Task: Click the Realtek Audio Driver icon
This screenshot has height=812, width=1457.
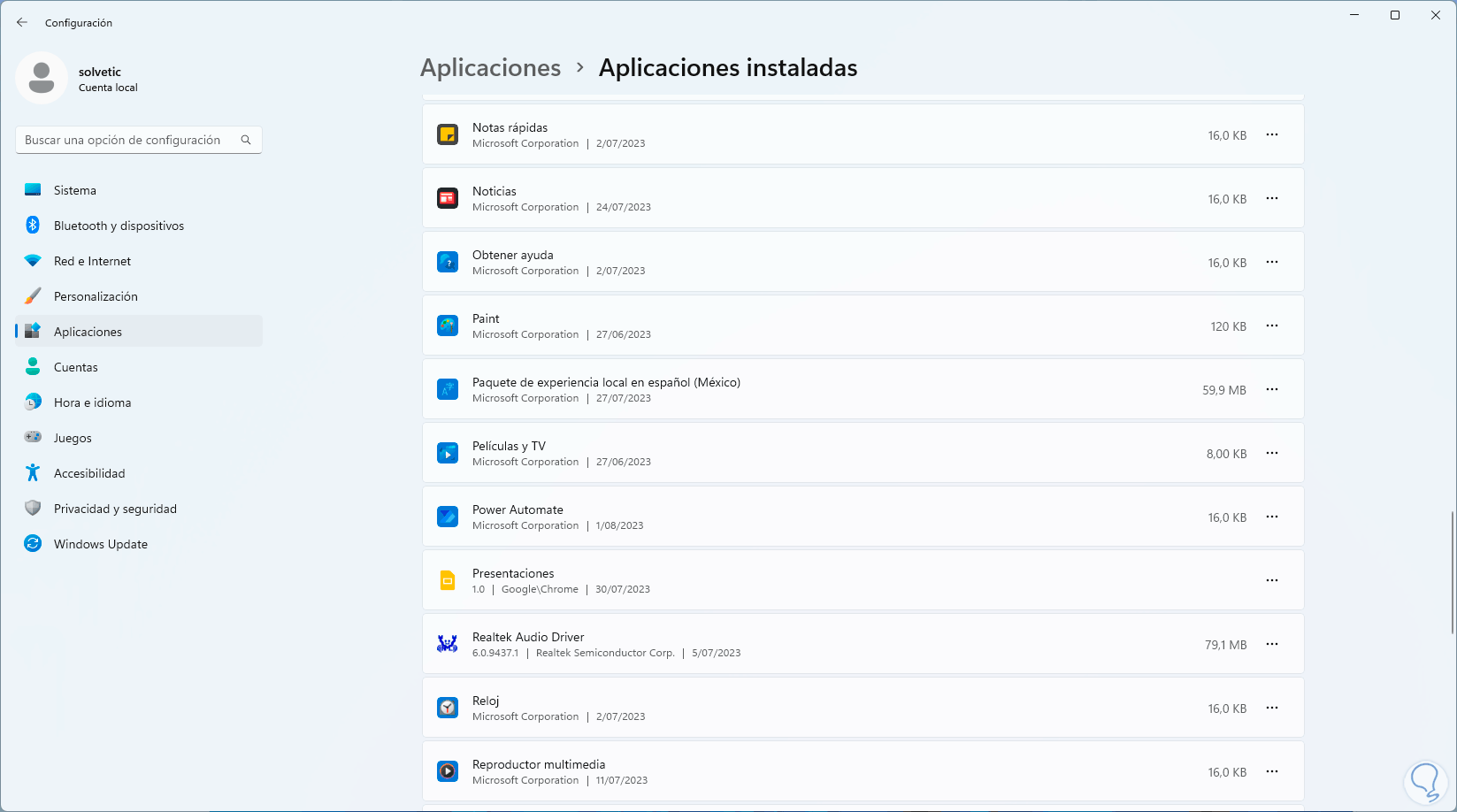Action: click(x=448, y=644)
